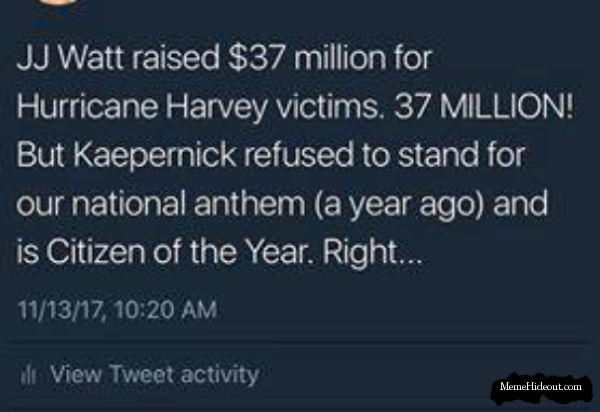This screenshot has height=412, width=600.
Task: Open the MemeHideout.com watermark
Action: coord(543,385)
